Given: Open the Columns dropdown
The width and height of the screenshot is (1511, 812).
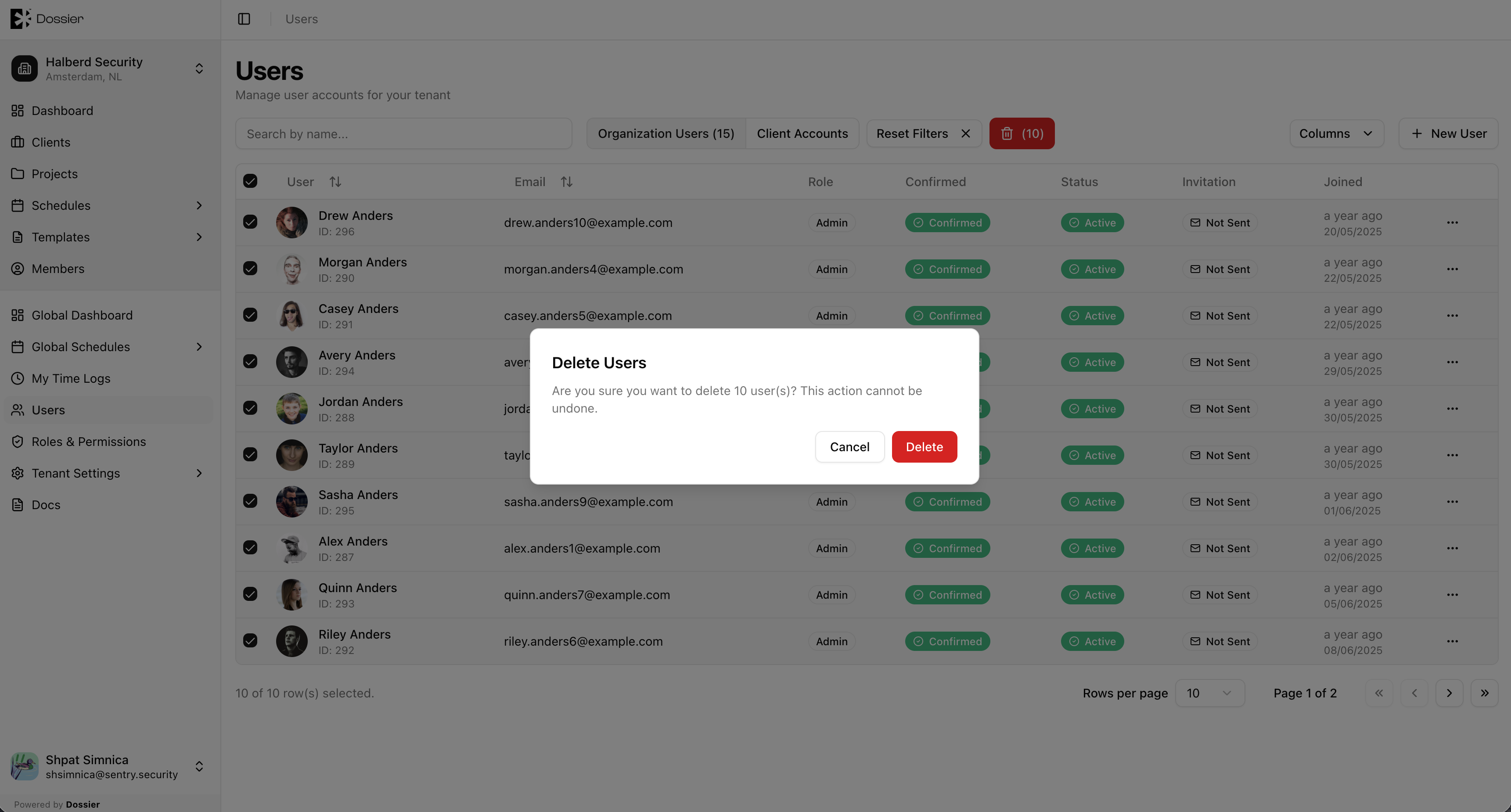Looking at the screenshot, I should pyautogui.click(x=1336, y=134).
